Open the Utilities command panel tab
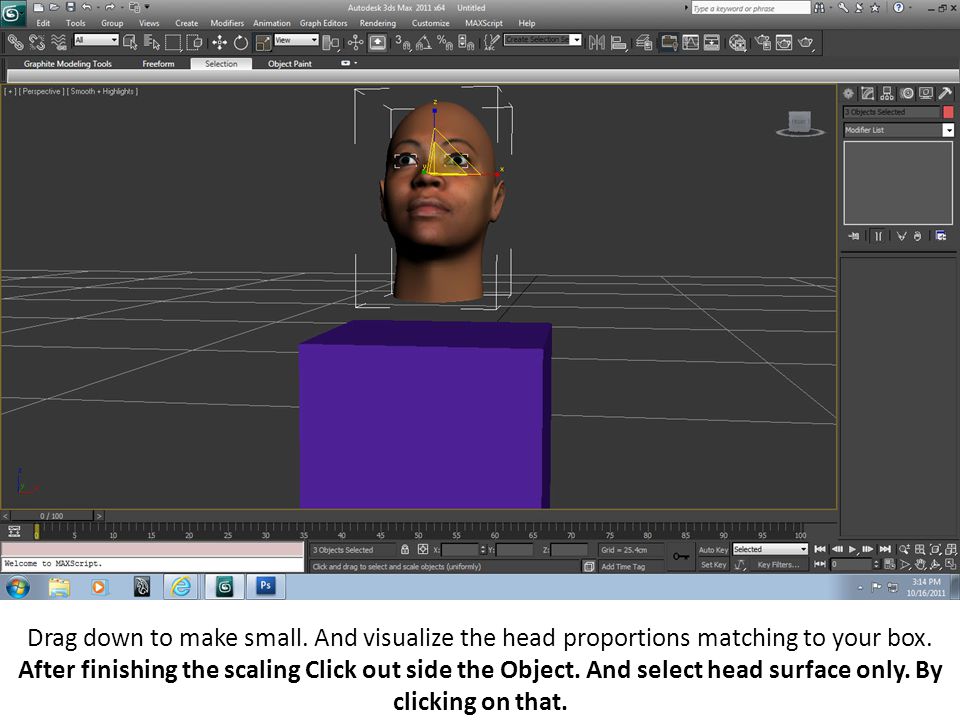The height and width of the screenshot is (720, 960). (945, 93)
